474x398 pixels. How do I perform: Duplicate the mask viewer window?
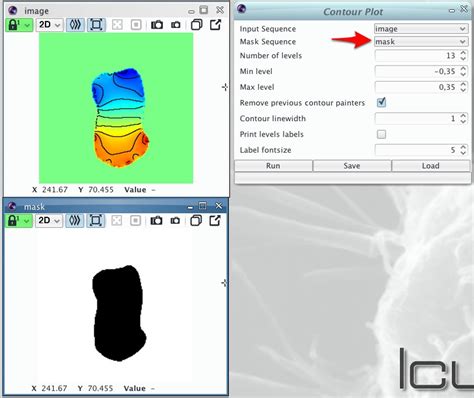click(196, 221)
